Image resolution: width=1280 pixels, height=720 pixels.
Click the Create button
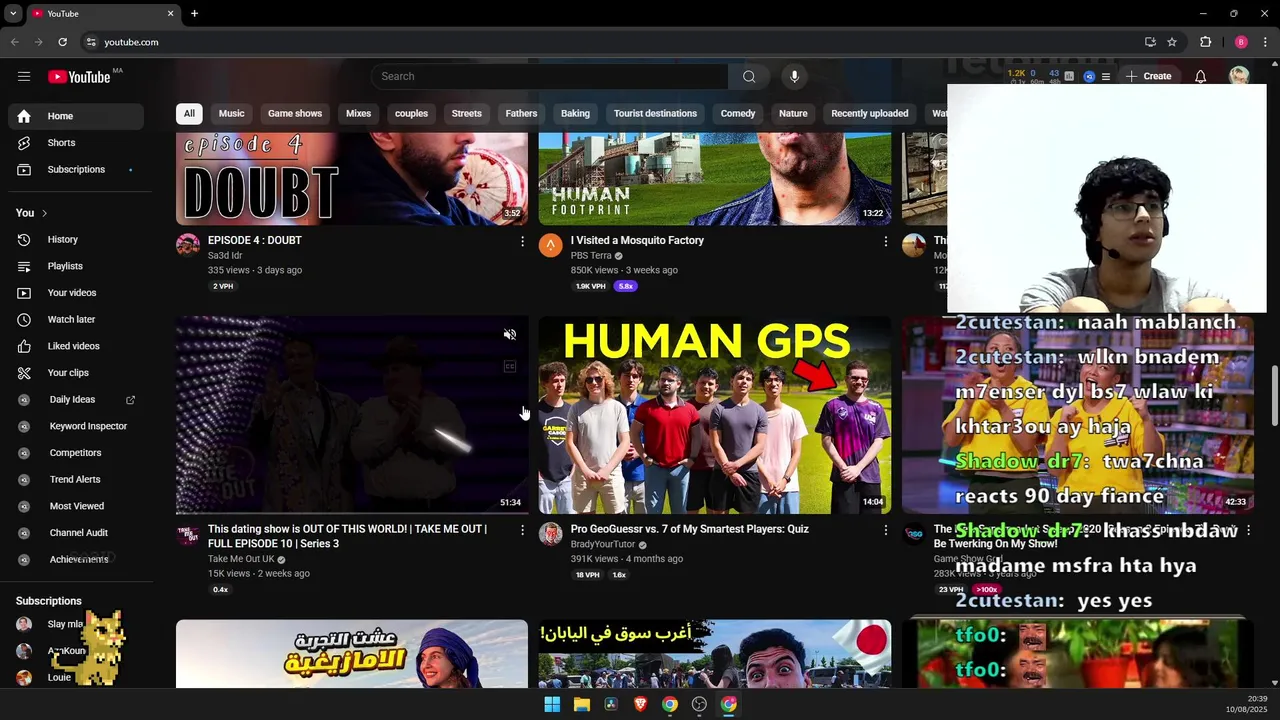(x=1147, y=76)
